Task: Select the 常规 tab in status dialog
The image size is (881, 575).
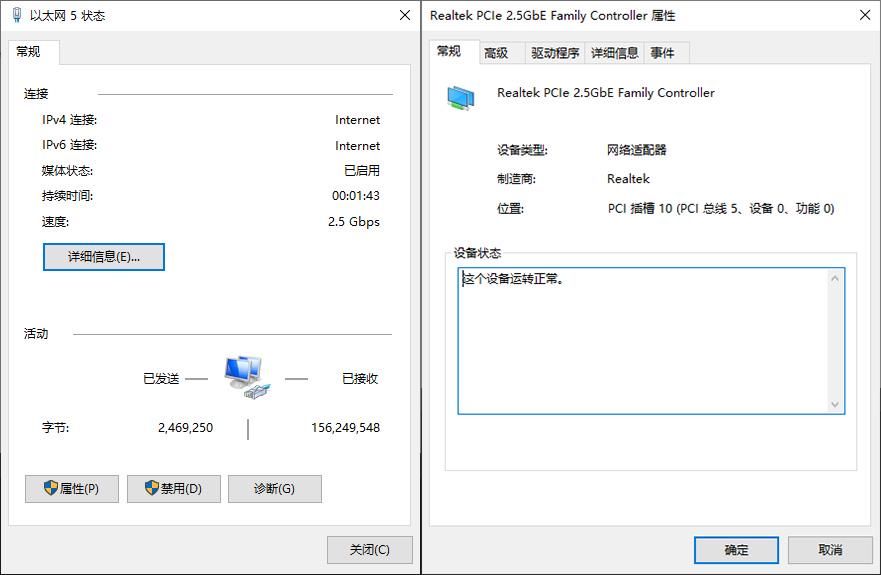Action: click(x=29, y=52)
